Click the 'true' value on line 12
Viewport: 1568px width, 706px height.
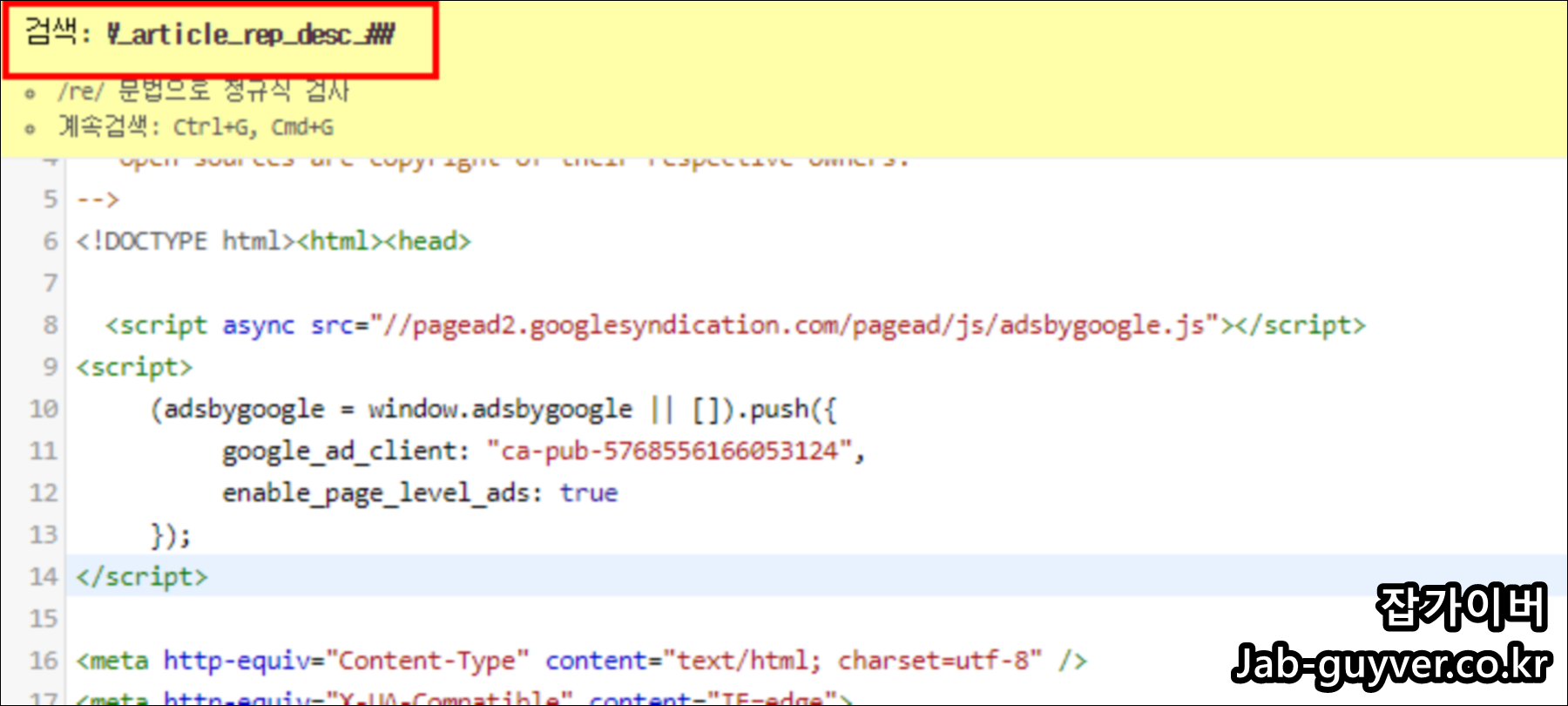pos(589,492)
